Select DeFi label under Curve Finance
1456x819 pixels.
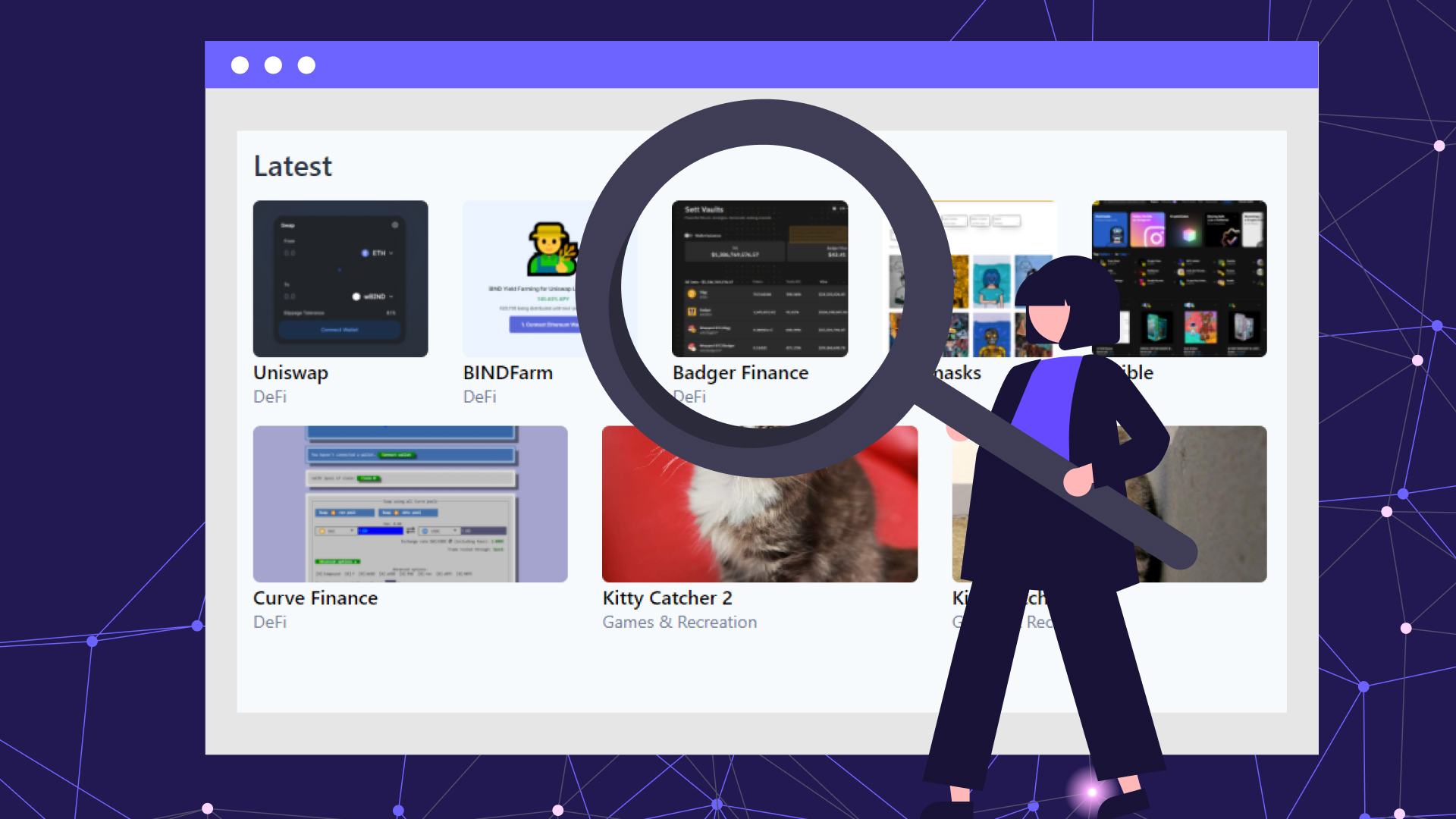(x=270, y=622)
